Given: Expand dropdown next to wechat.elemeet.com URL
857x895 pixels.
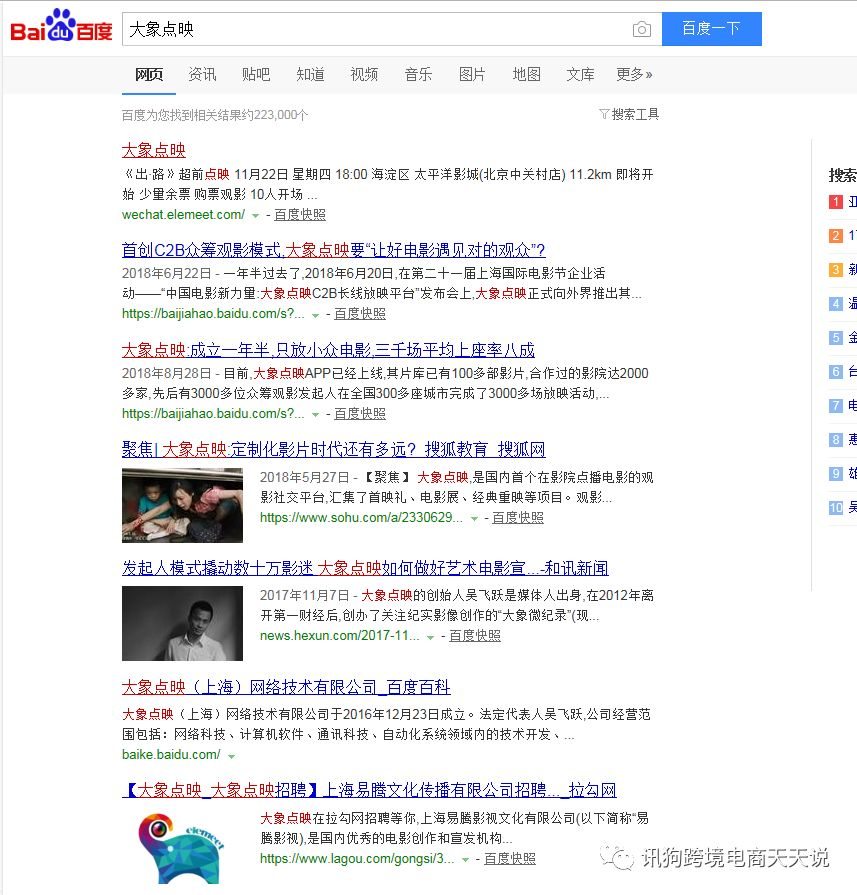Looking at the screenshot, I should click(x=256, y=216).
